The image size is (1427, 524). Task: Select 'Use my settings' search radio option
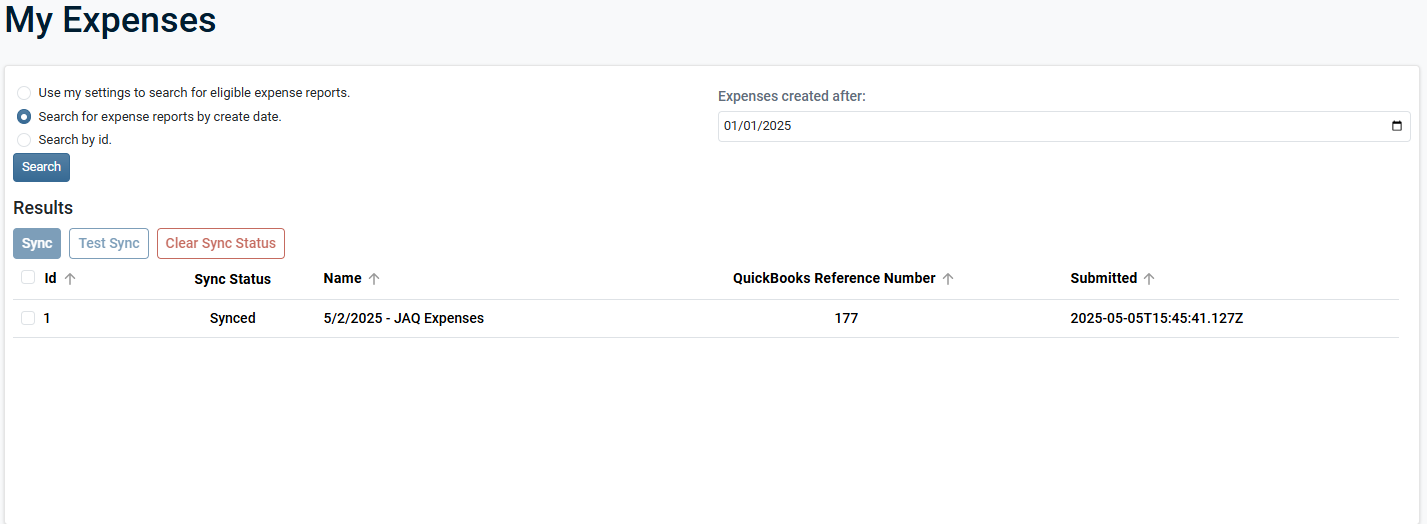pyautogui.click(x=24, y=93)
